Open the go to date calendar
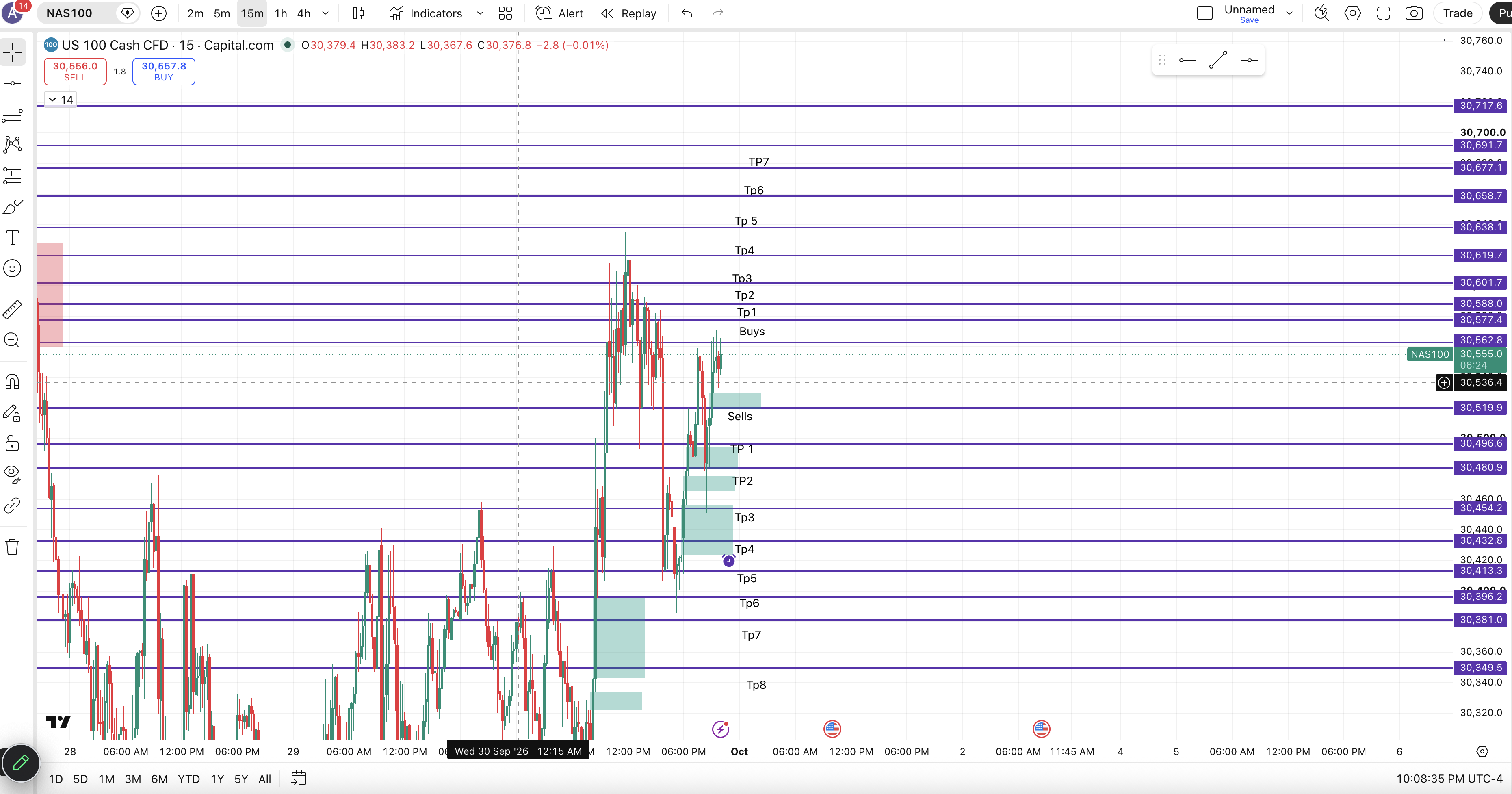1512x794 pixels. tap(299, 778)
